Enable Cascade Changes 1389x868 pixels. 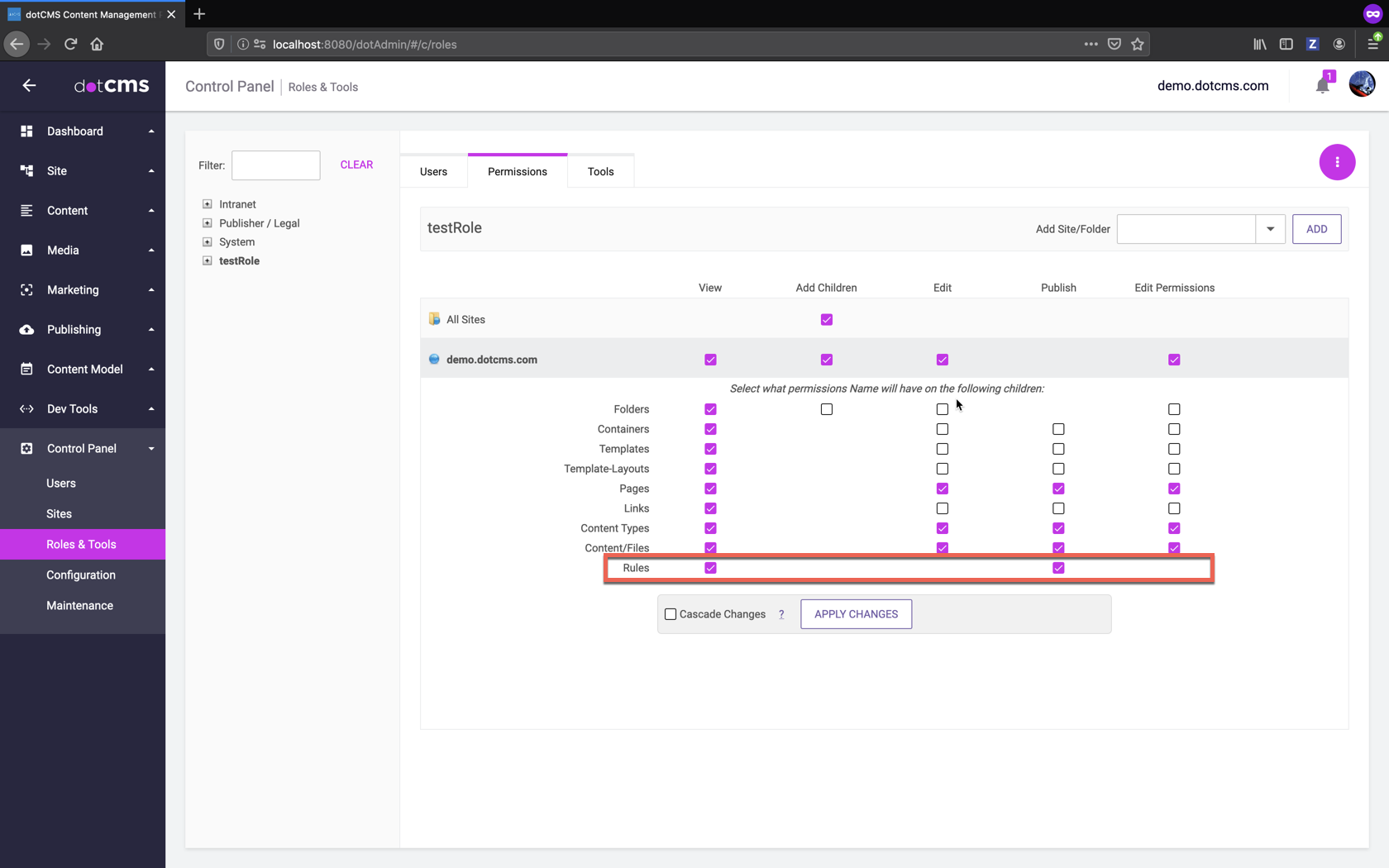click(671, 614)
